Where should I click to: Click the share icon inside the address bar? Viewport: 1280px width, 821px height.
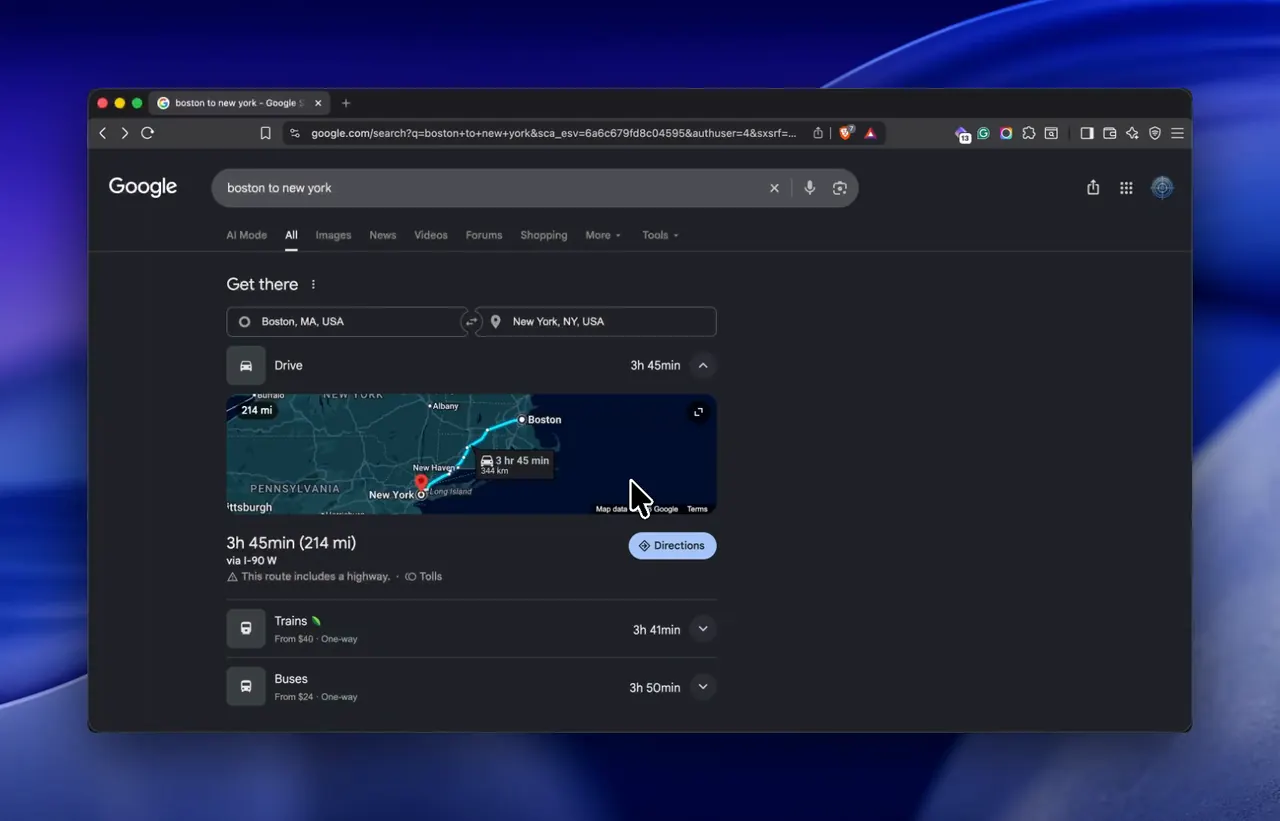tap(818, 133)
